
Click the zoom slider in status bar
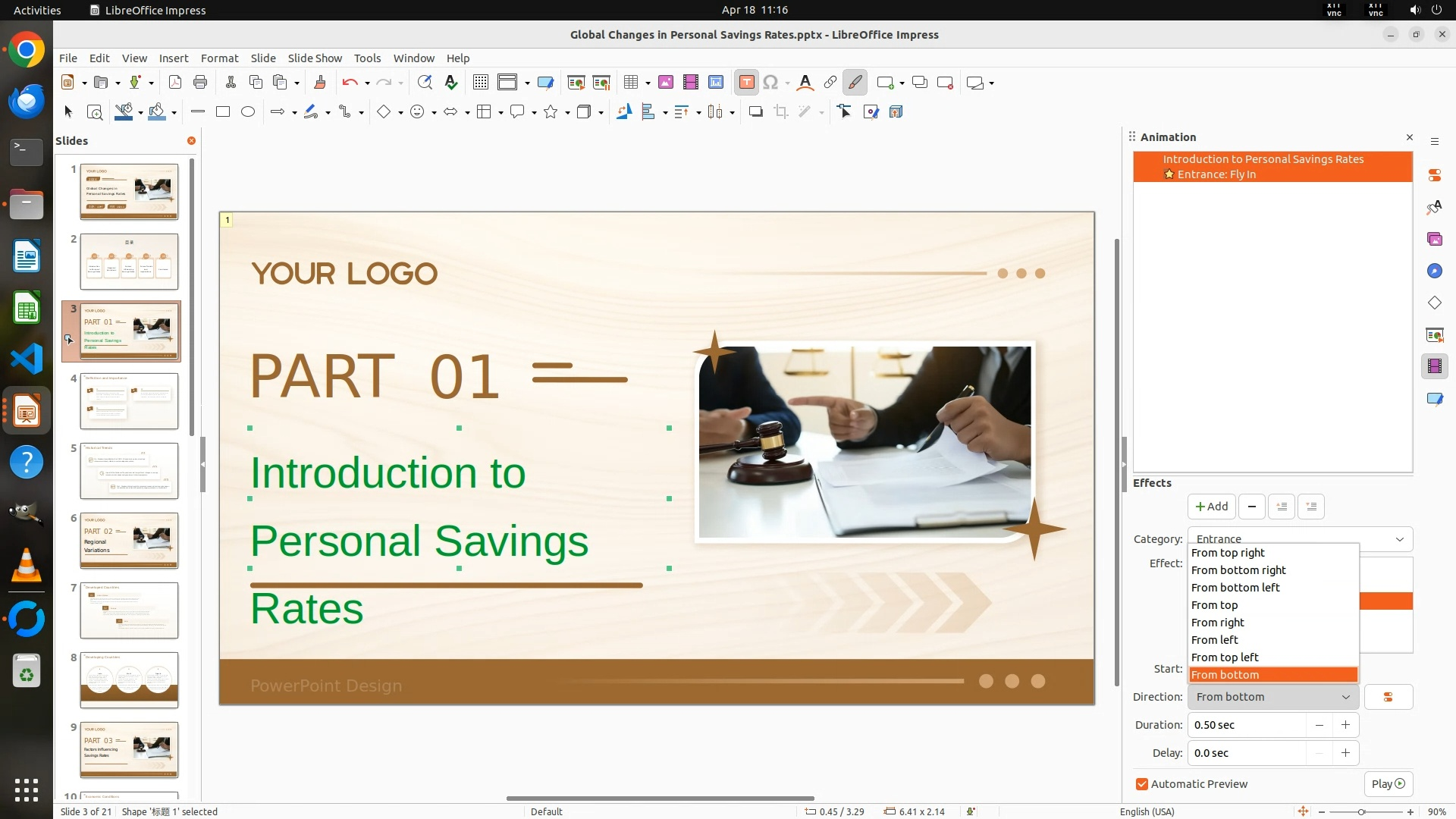coord(1361,811)
